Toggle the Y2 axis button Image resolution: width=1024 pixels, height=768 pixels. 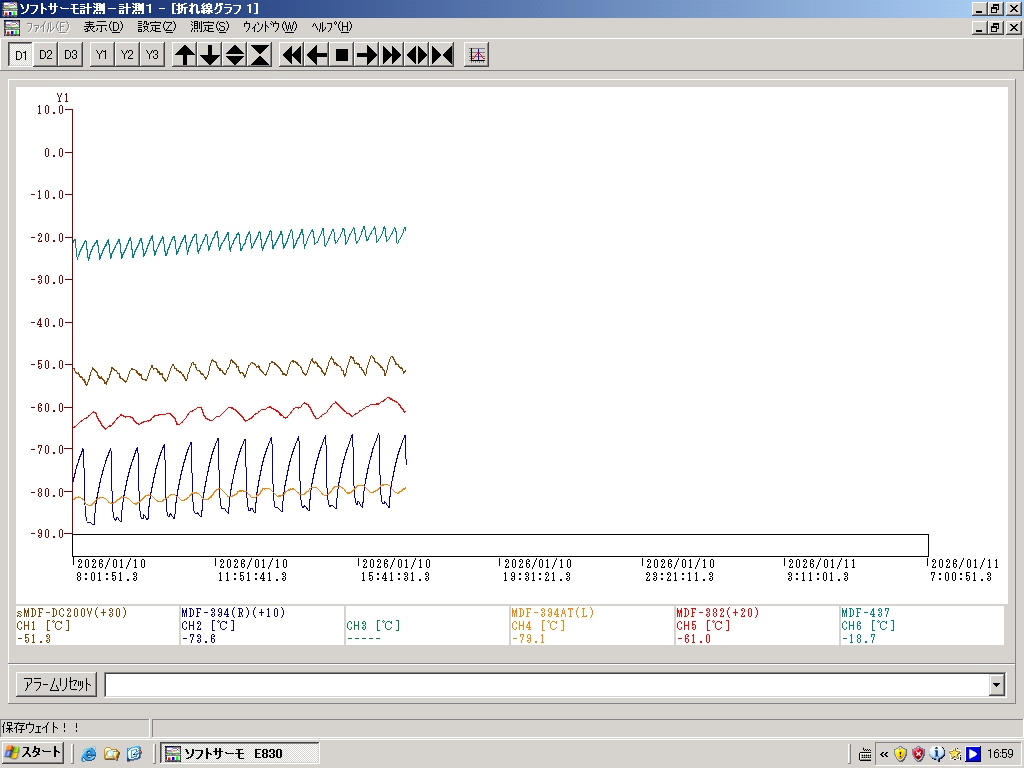(127, 55)
